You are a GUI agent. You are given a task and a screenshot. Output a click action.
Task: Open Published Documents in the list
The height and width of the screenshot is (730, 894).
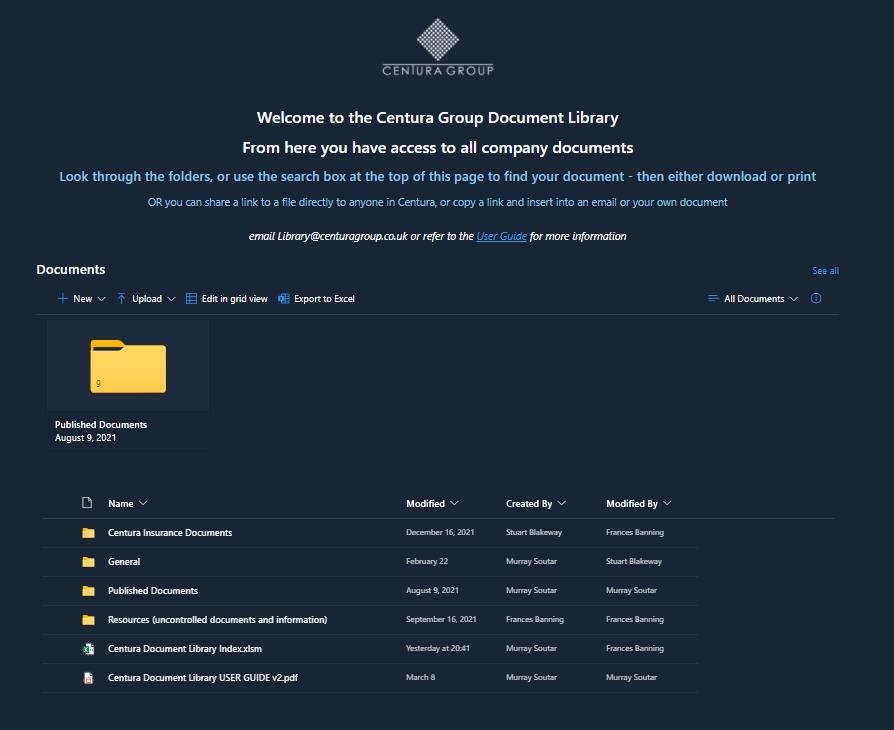coord(153,591)
